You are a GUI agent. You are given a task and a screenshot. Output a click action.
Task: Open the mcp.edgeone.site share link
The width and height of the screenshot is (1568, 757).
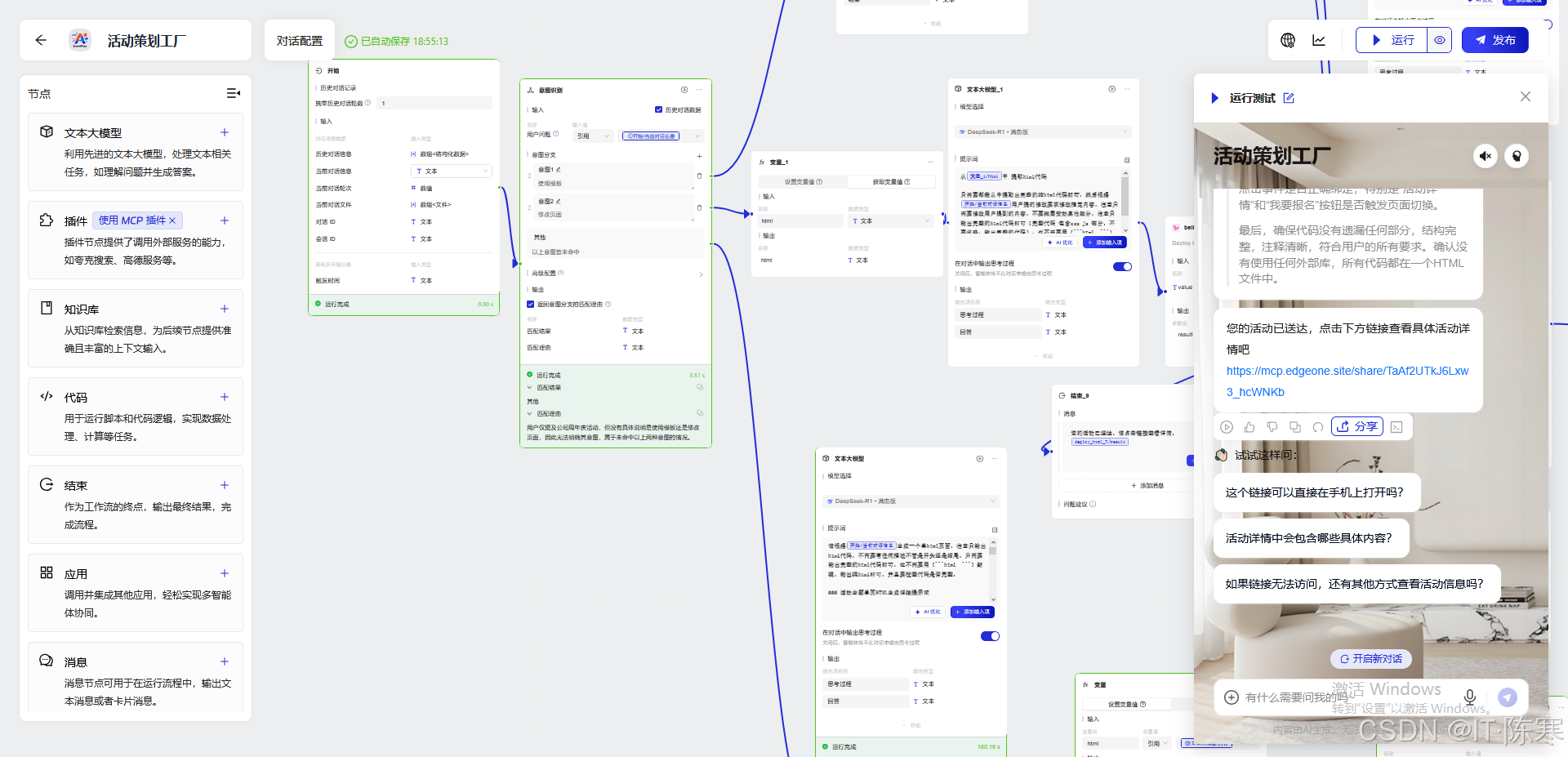(x=1347, y=381)
